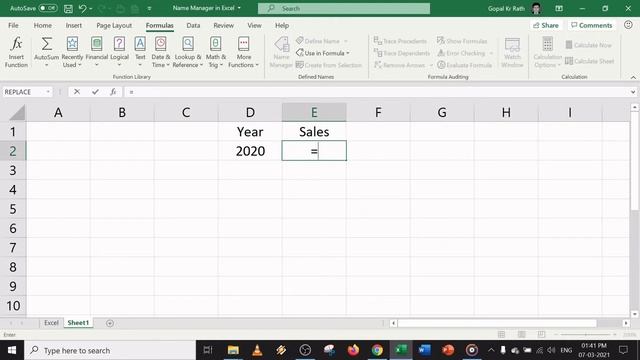640x360 pixels.
Task: Select row 2 header
Action: [13, 151]
